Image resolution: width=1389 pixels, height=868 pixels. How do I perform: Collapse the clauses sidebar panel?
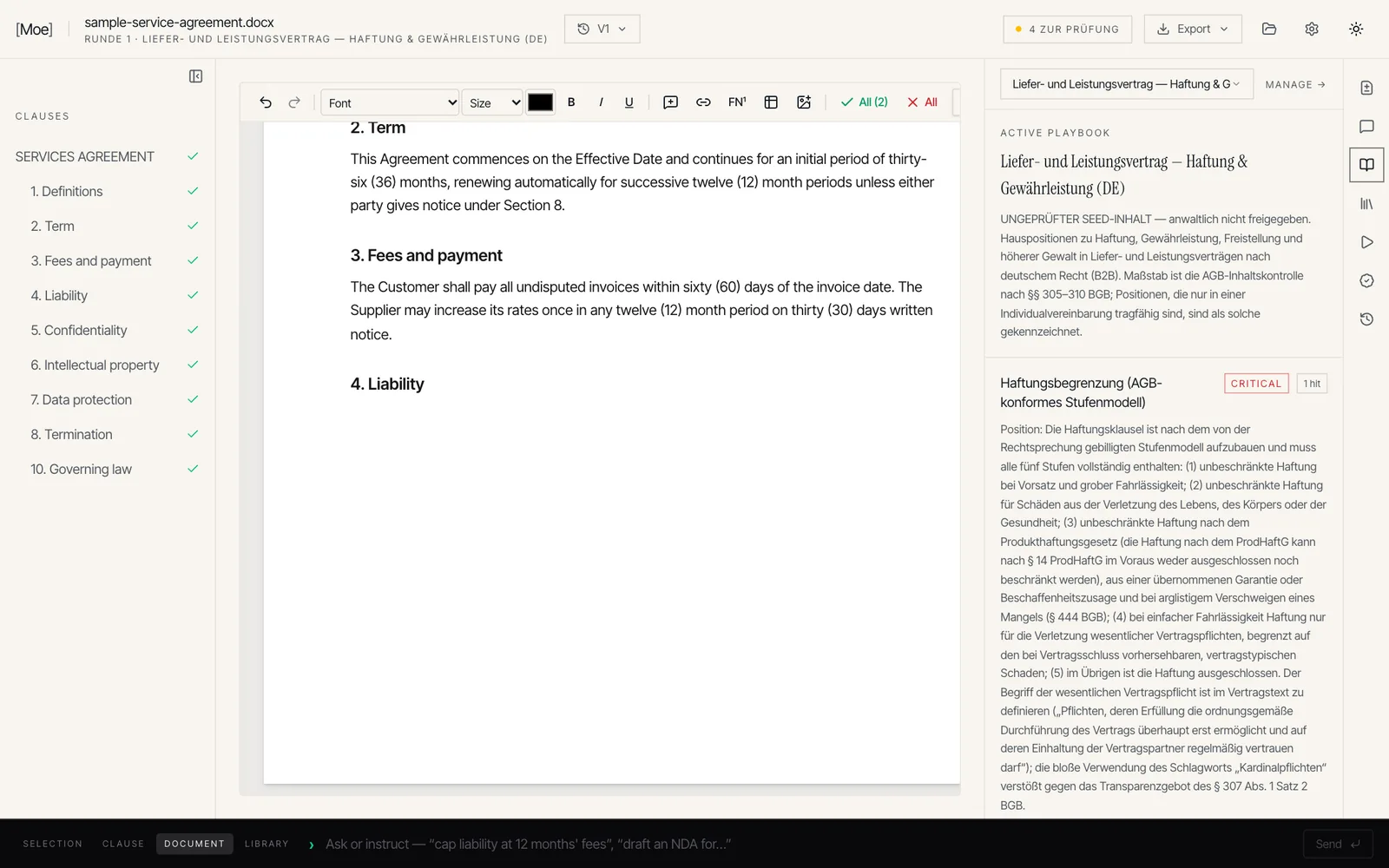[196, 76]
